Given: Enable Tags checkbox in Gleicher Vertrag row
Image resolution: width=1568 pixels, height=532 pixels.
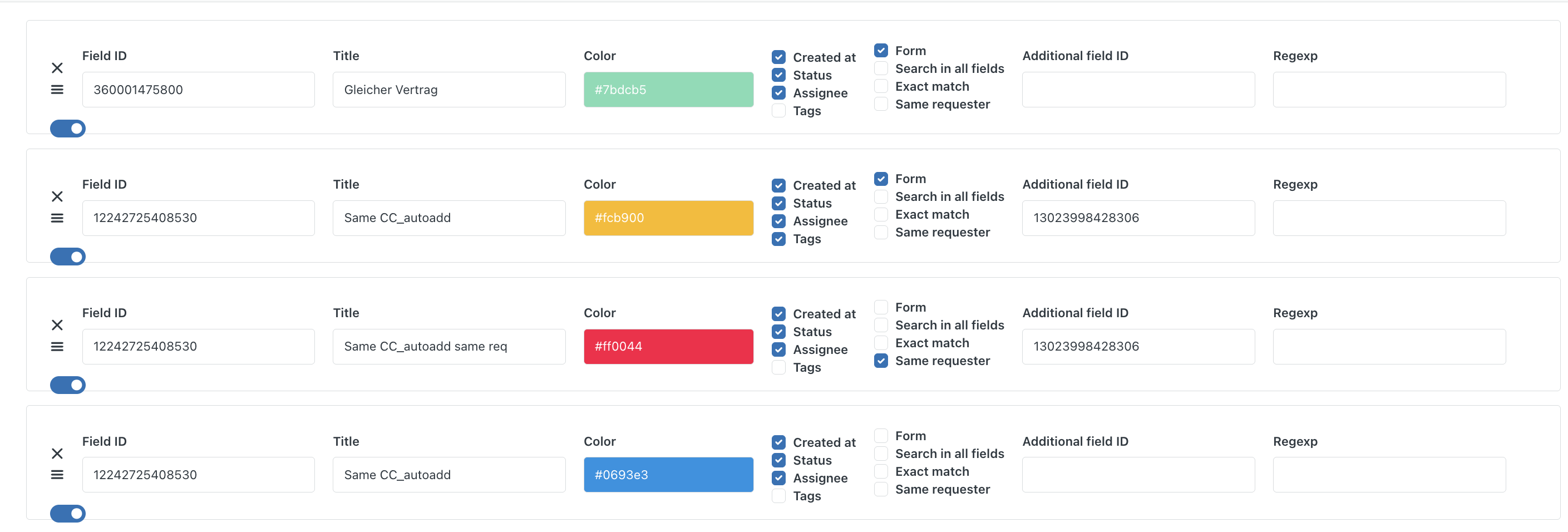Looking at the screenshot, I should (x=778, y=111).
